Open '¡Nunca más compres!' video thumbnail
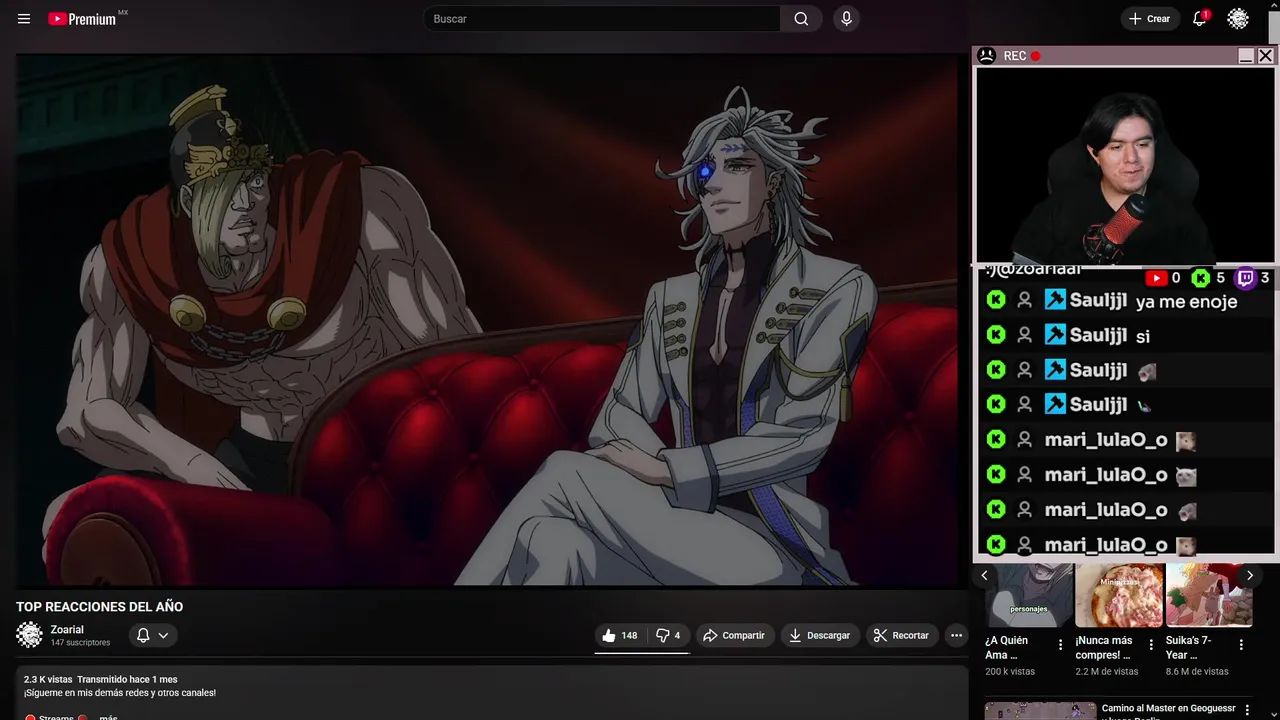Image resolution: width=1280 pixels, height=720 pixels. pyautogui.click(x=1119, y=595)
